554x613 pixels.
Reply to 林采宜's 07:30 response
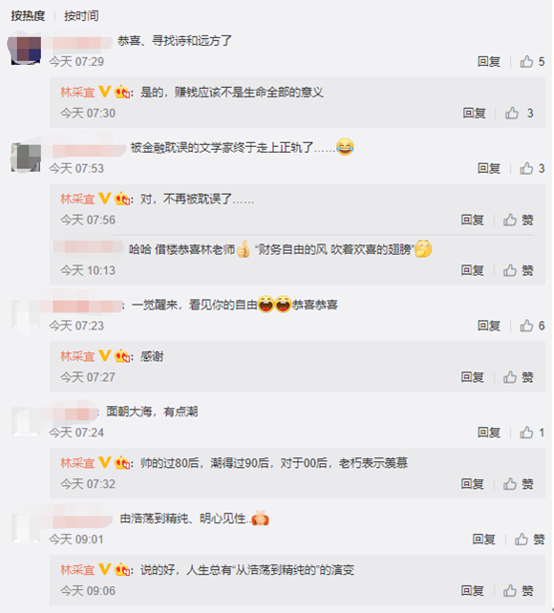click(474, 113)
